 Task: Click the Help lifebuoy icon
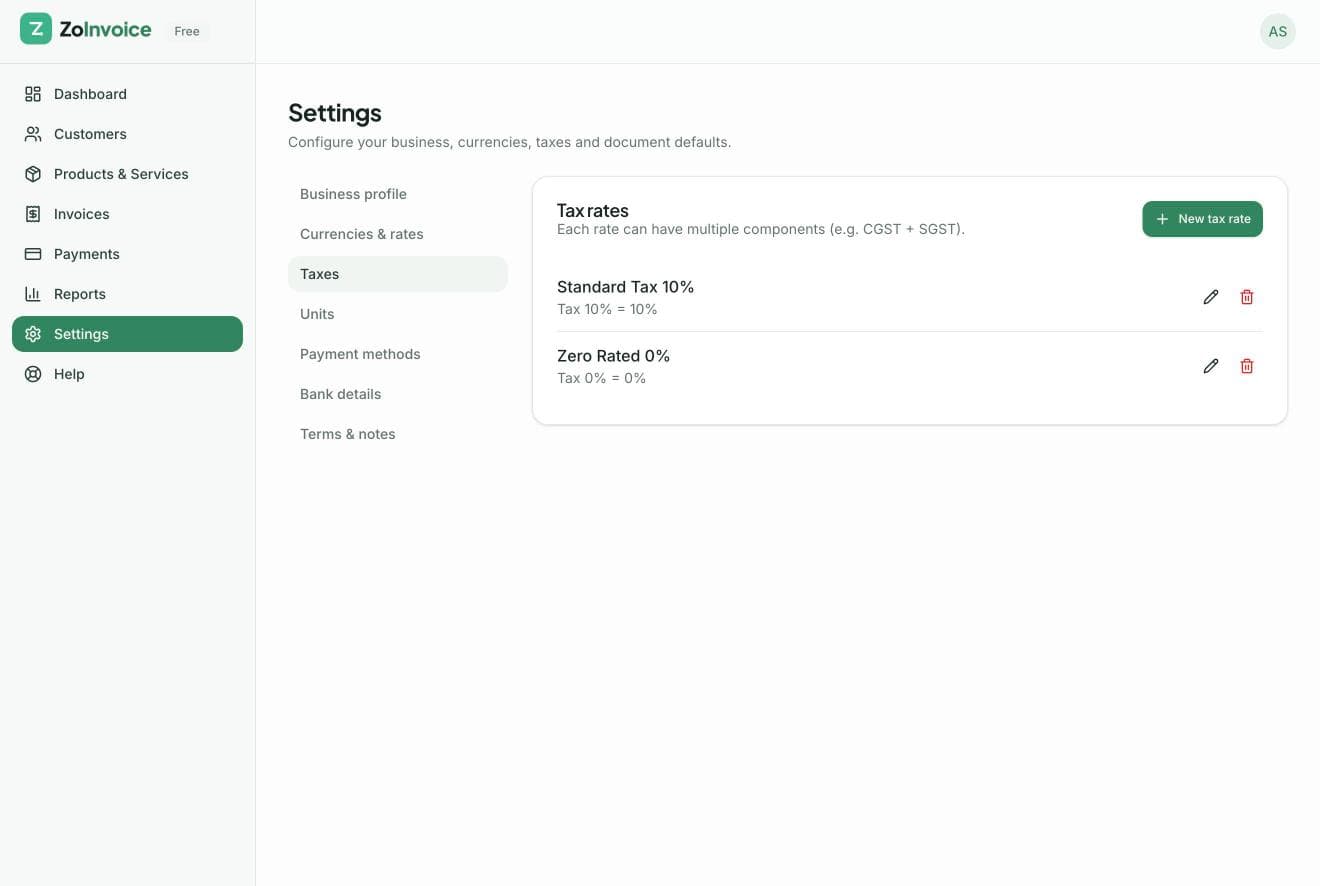pos(33,374)
